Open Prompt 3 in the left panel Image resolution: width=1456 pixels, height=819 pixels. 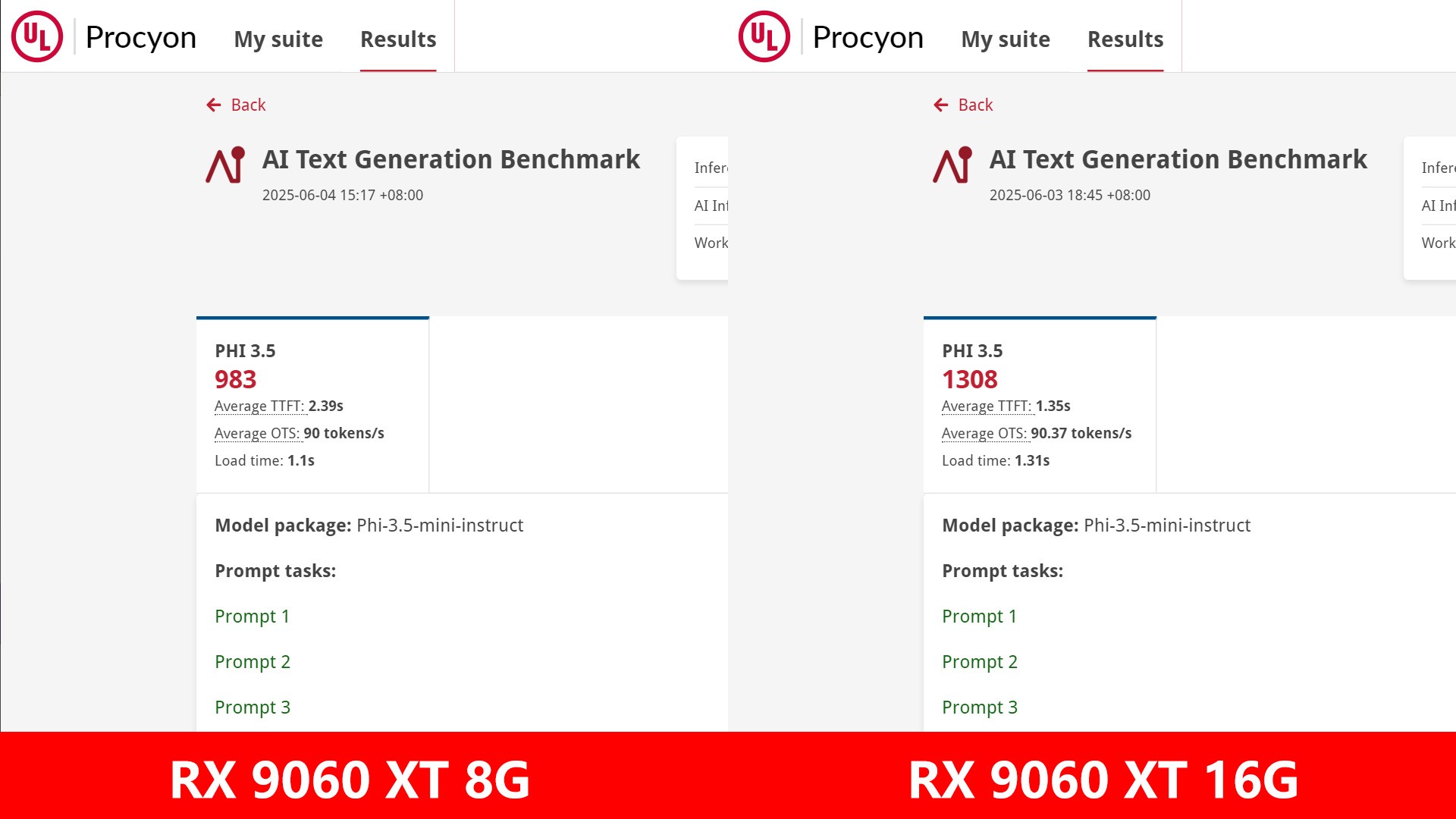pyautogui.click(x=253, y=708)
